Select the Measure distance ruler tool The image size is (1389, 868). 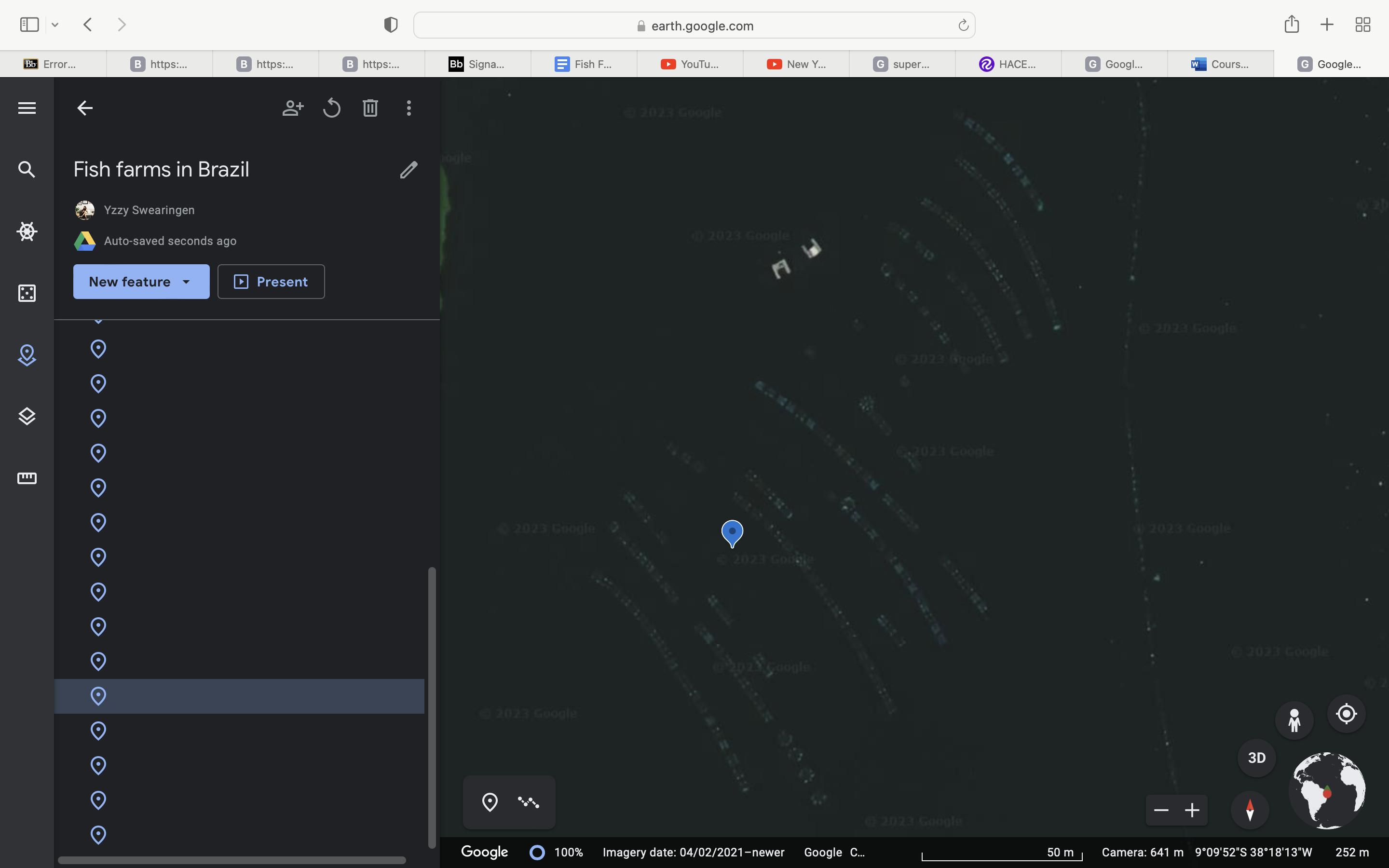click(27, 478)
